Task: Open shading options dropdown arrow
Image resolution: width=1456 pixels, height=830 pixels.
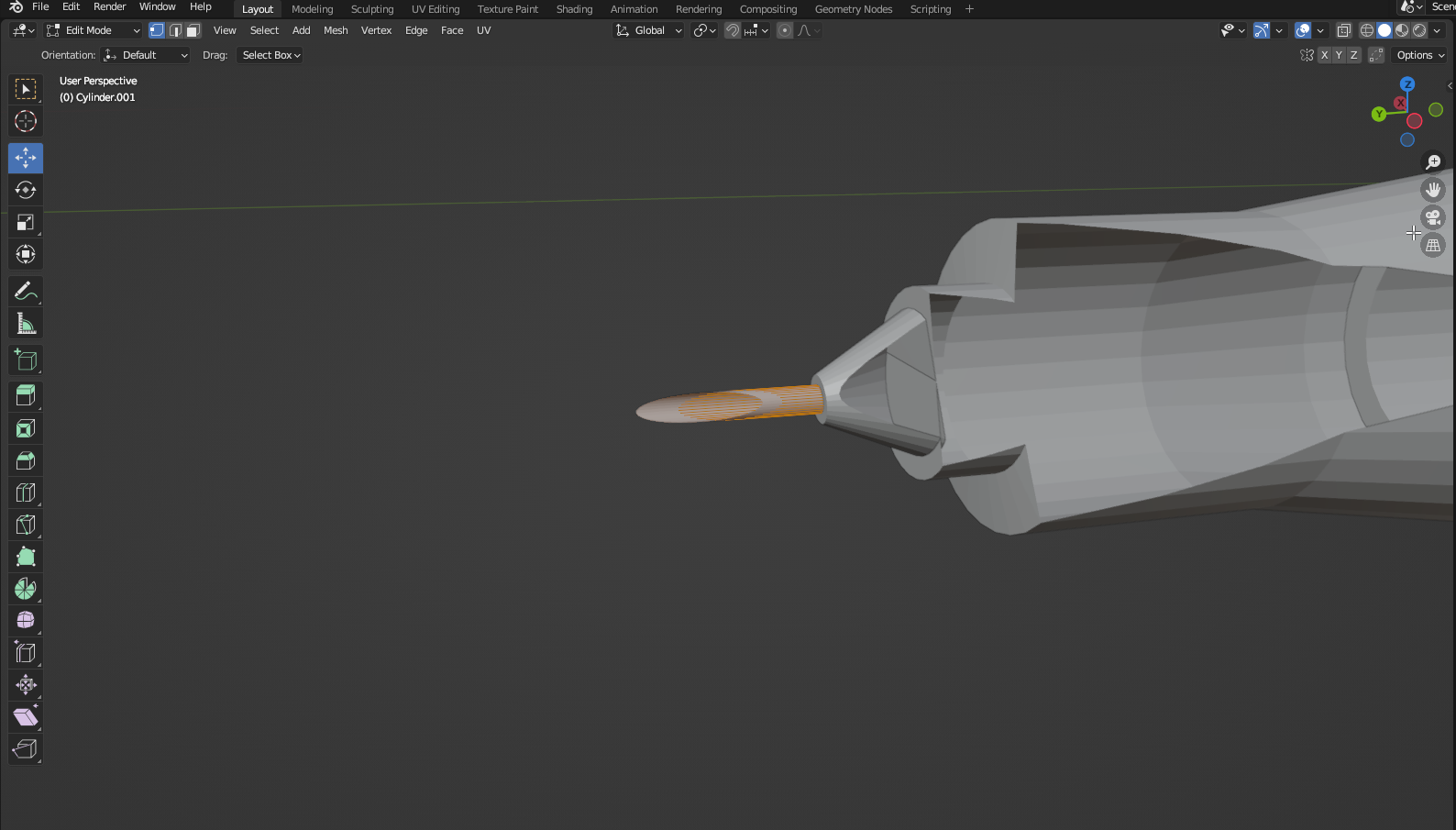Action: [1438, 30]
